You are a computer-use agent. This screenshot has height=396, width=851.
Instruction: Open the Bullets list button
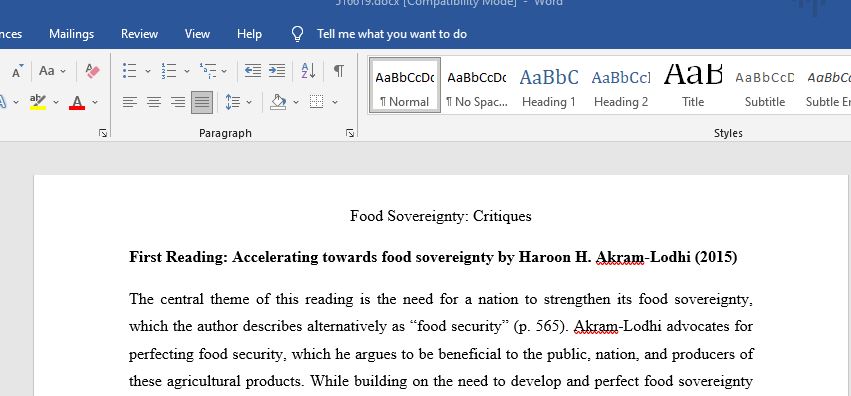click(x=129, y=71)
